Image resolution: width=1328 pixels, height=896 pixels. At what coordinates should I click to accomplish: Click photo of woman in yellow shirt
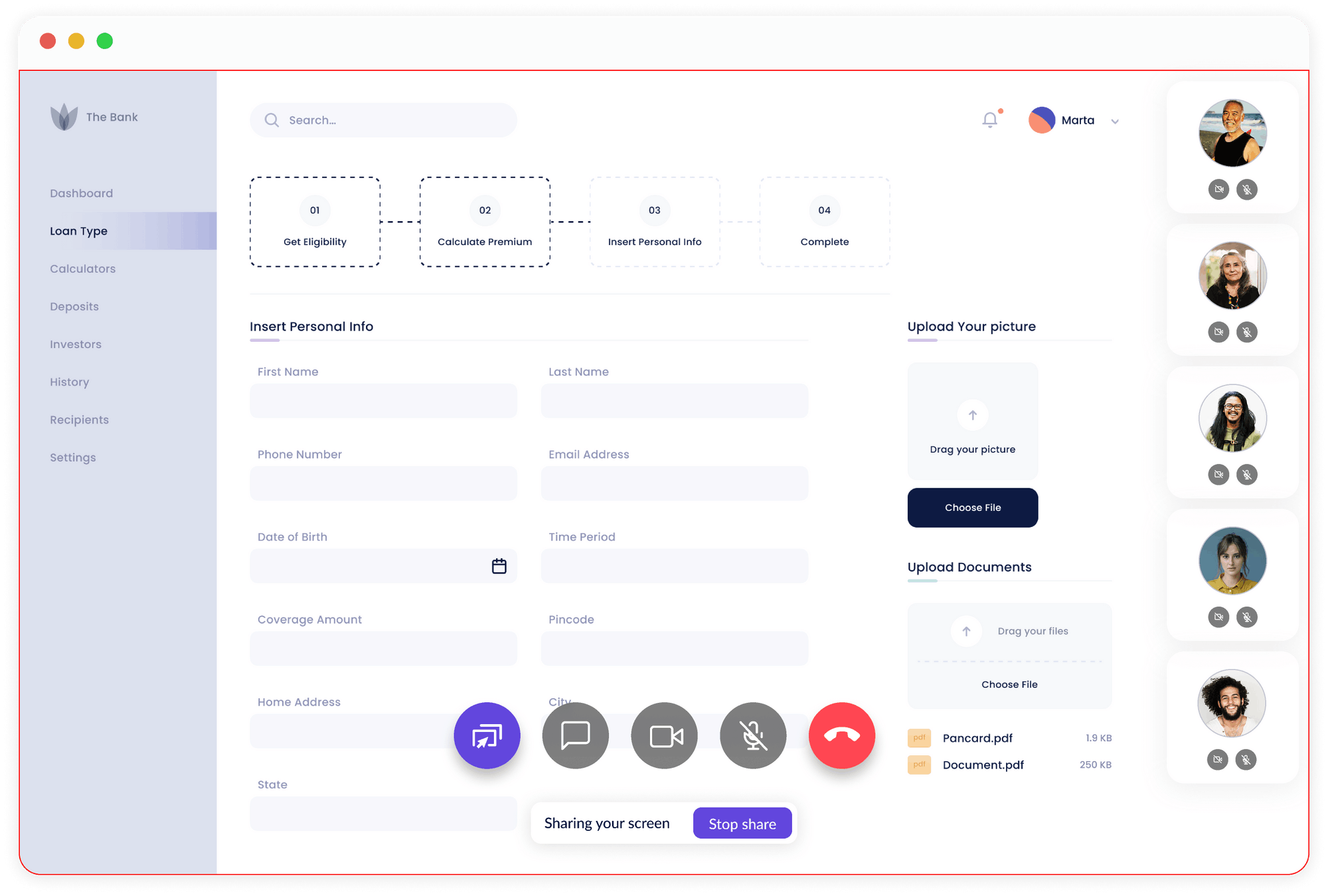[x=1232, y=561]
